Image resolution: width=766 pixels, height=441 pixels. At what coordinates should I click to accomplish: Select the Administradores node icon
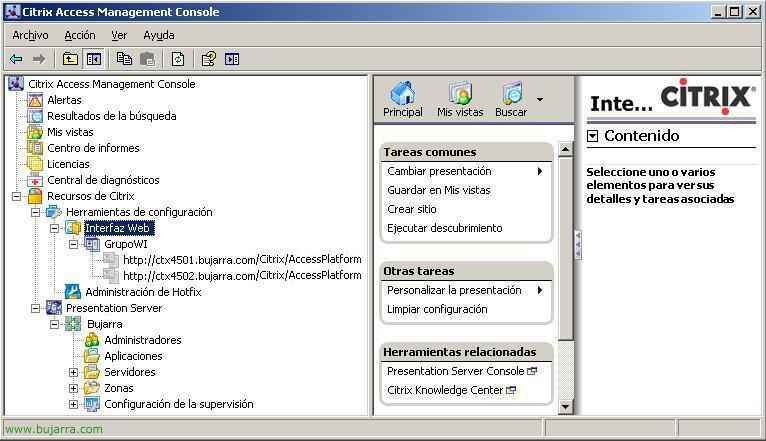click(92, 340)
